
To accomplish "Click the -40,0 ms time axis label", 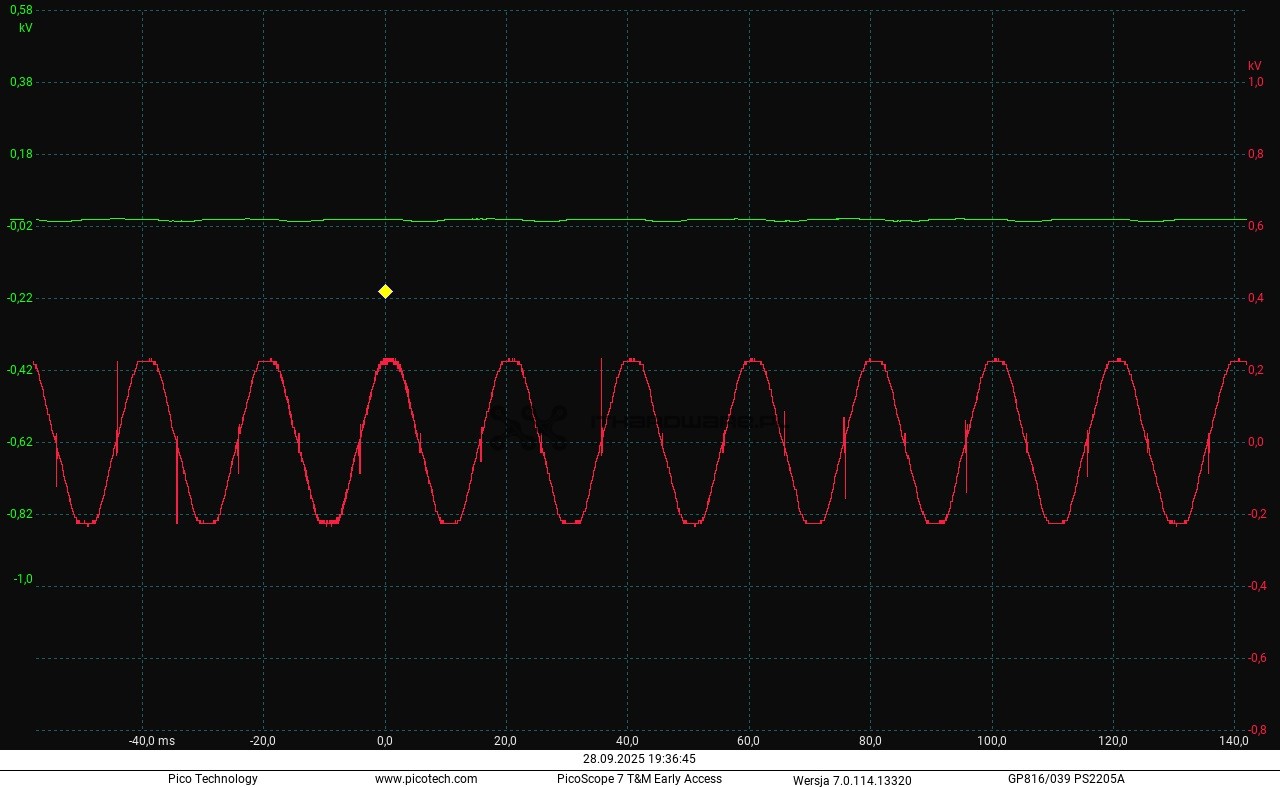I will 151,741.
